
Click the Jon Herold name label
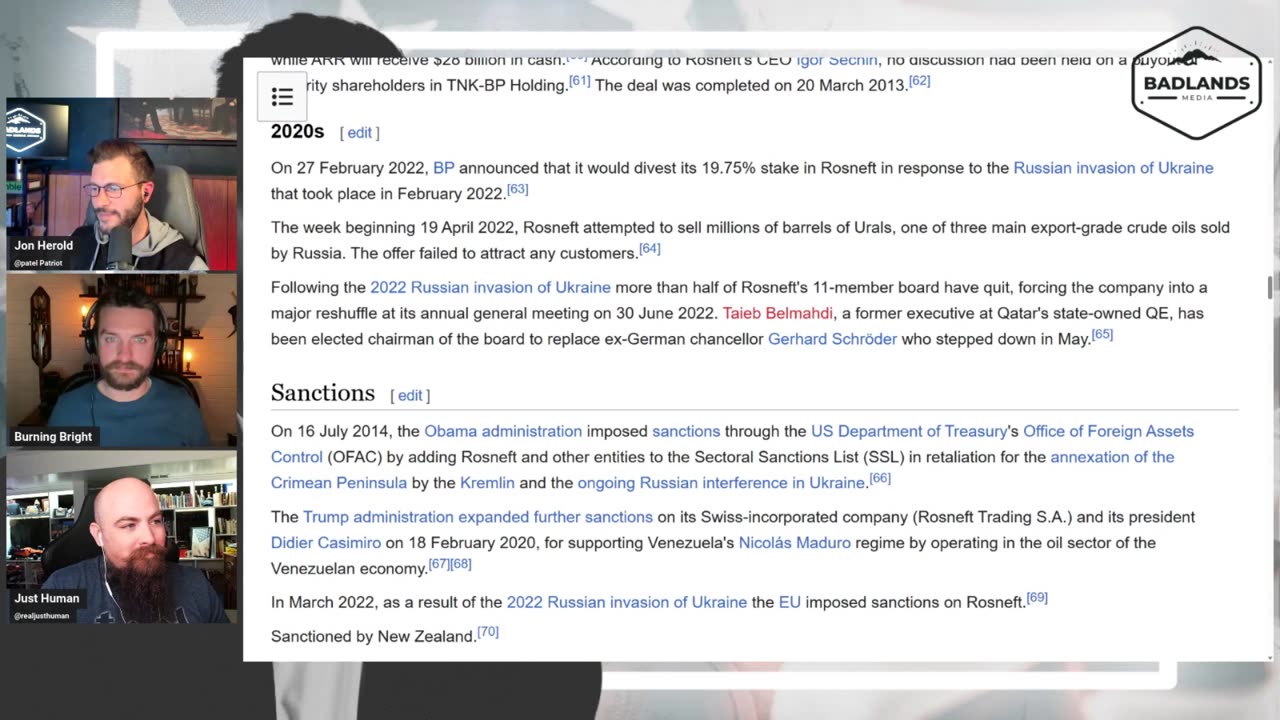44,246
